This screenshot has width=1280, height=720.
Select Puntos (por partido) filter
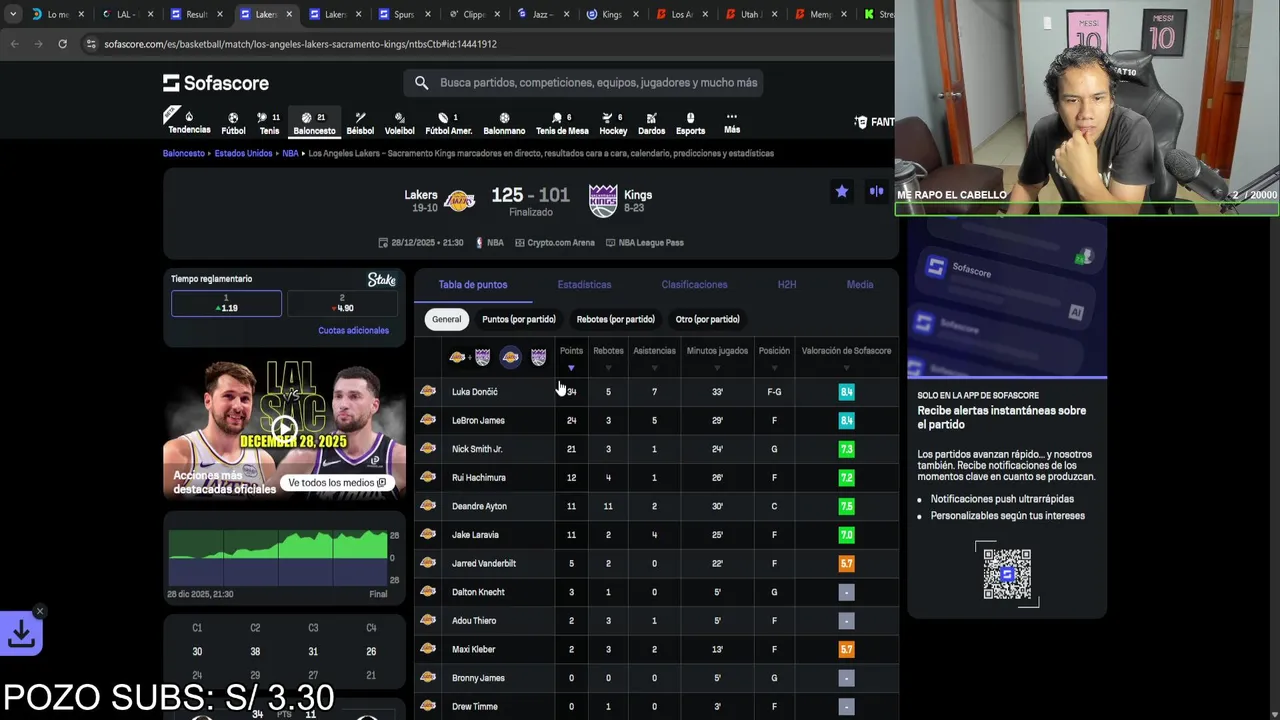point(518,319)
